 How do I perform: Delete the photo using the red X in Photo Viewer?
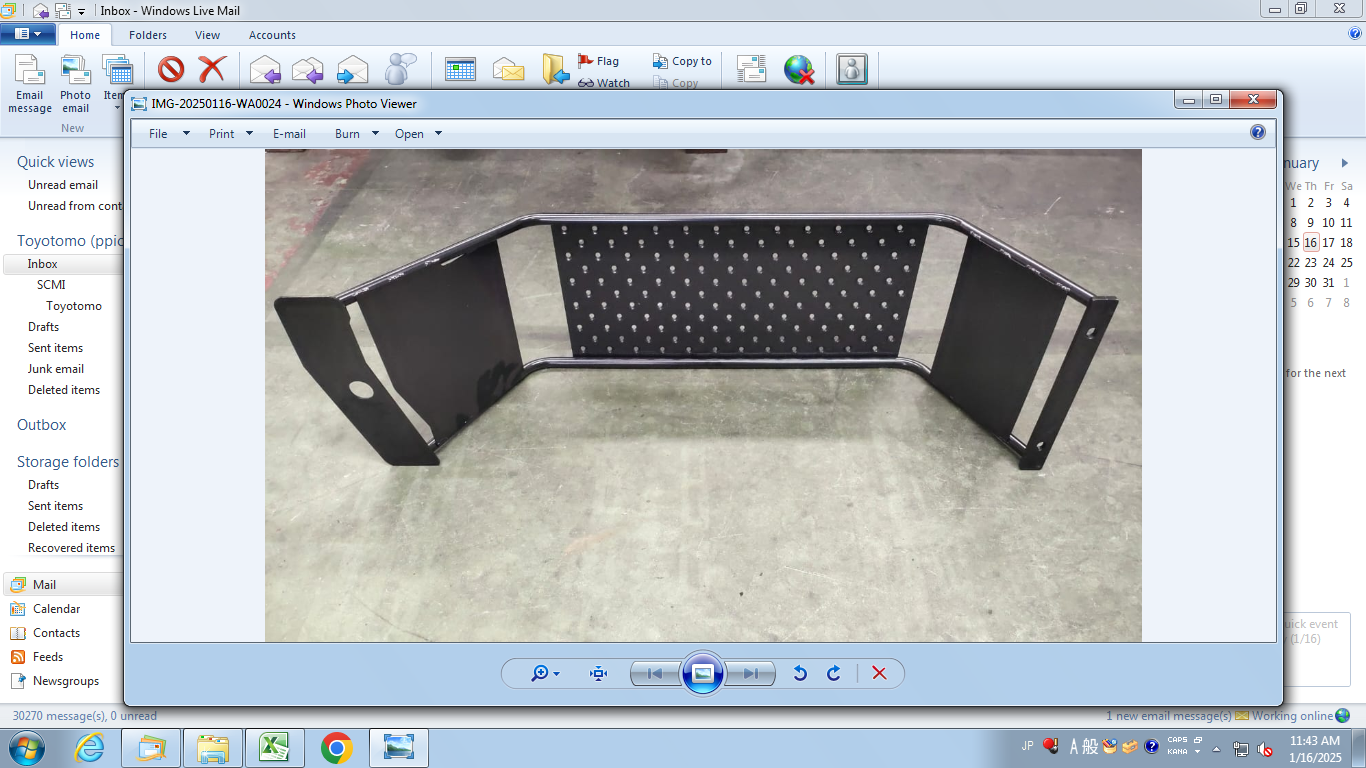click(x=879, y=673)
